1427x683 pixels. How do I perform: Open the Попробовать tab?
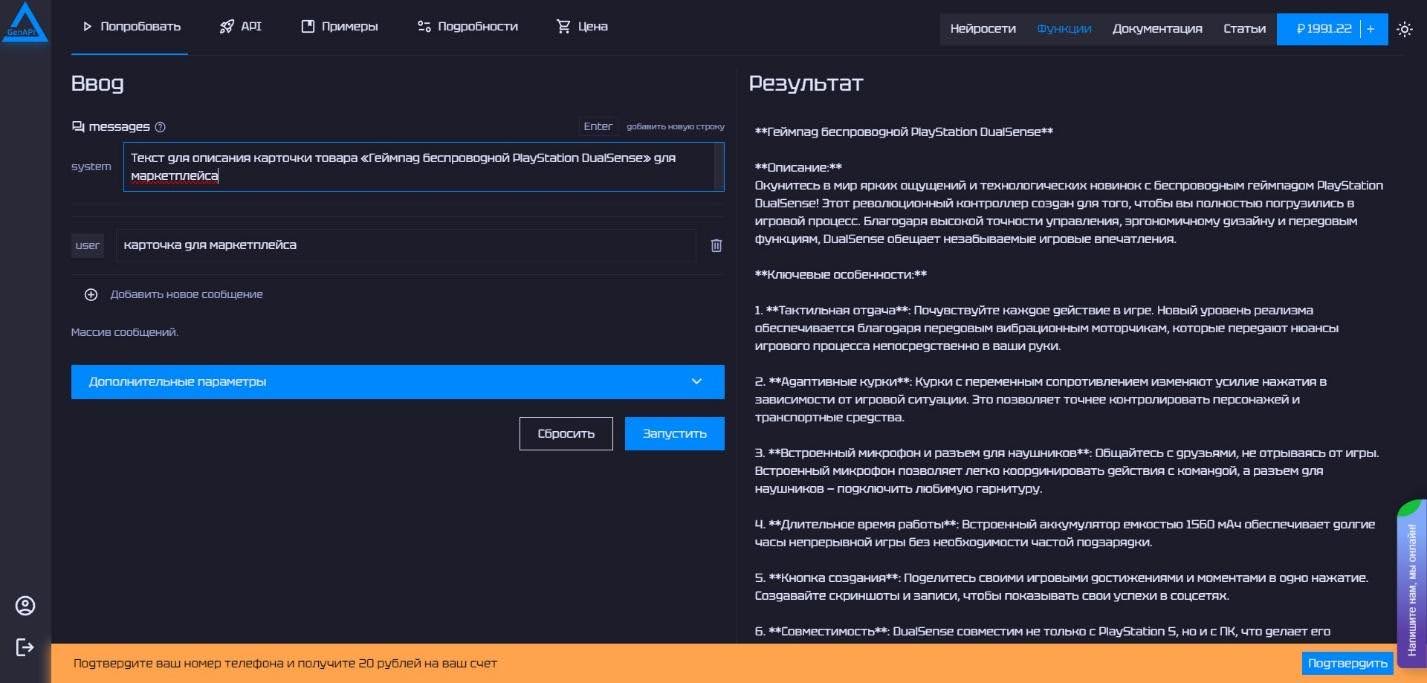click(x=130, y=27)
